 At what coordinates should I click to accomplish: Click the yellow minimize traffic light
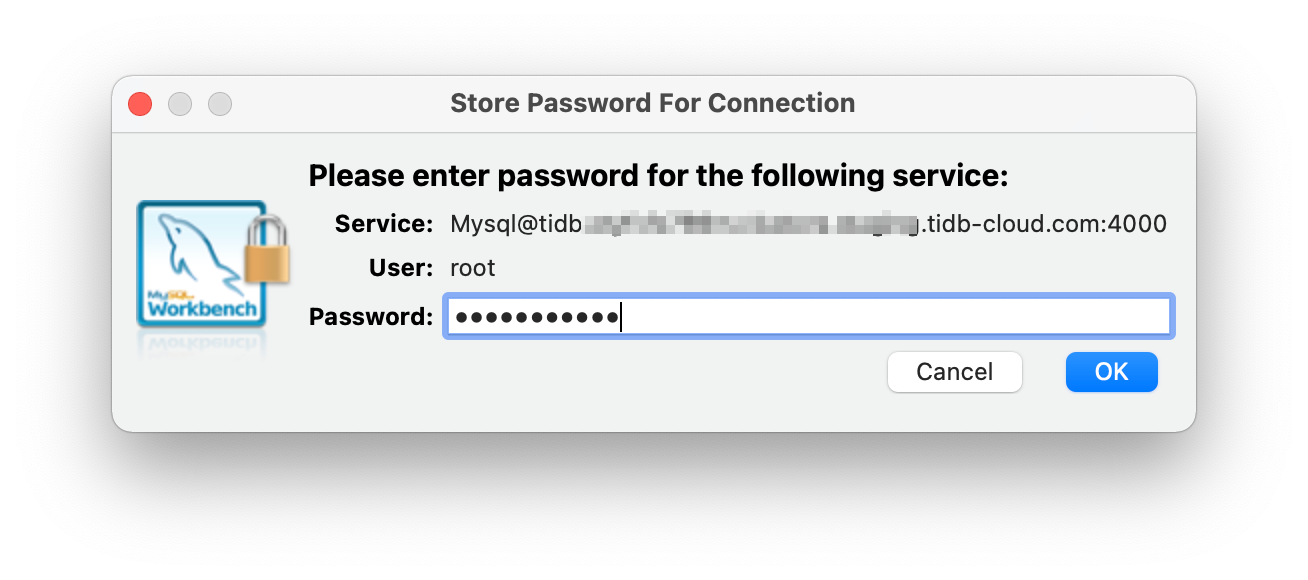pyautogui.click(x=180, y=103)
